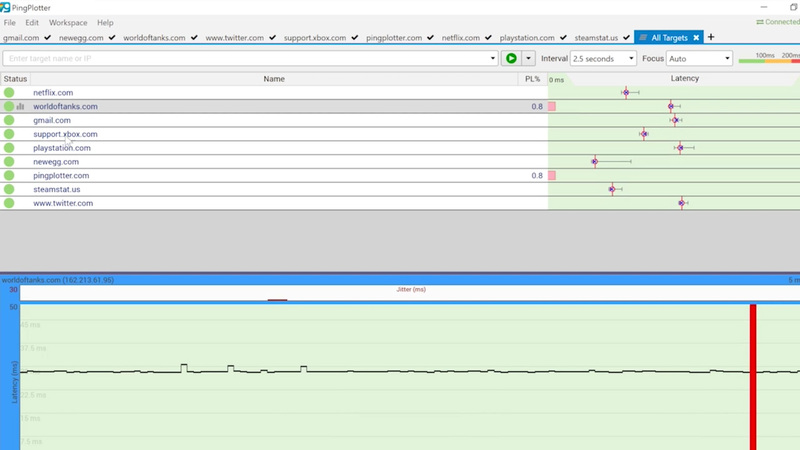The image size is (800, 450).
Task: Open the Focus Auto dropdown
Action: click(699, 59)
